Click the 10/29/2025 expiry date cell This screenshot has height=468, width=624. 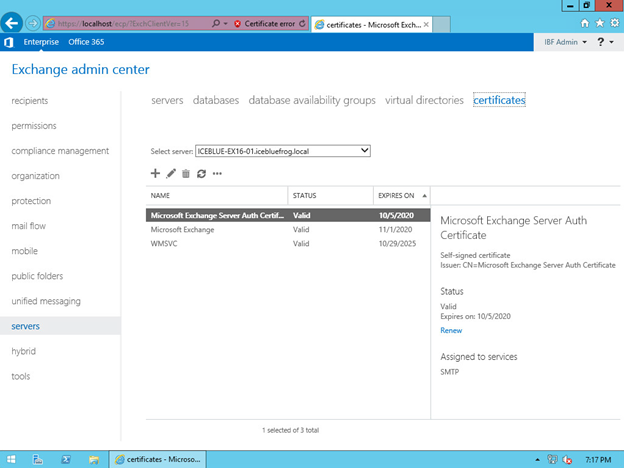tap(397, 244)
